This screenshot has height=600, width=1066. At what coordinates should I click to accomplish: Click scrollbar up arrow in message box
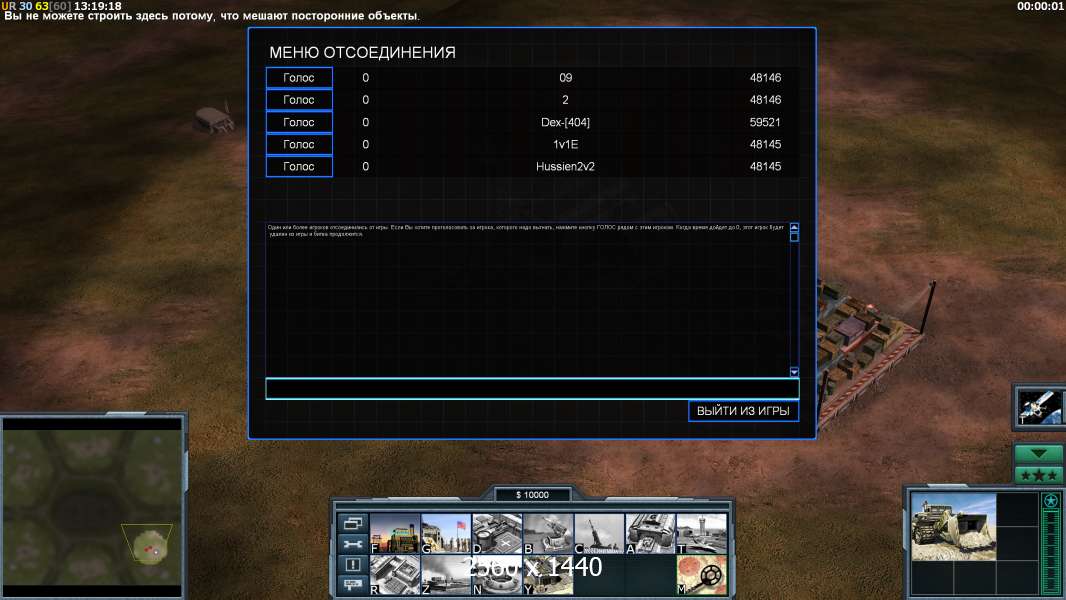[794, 227]
